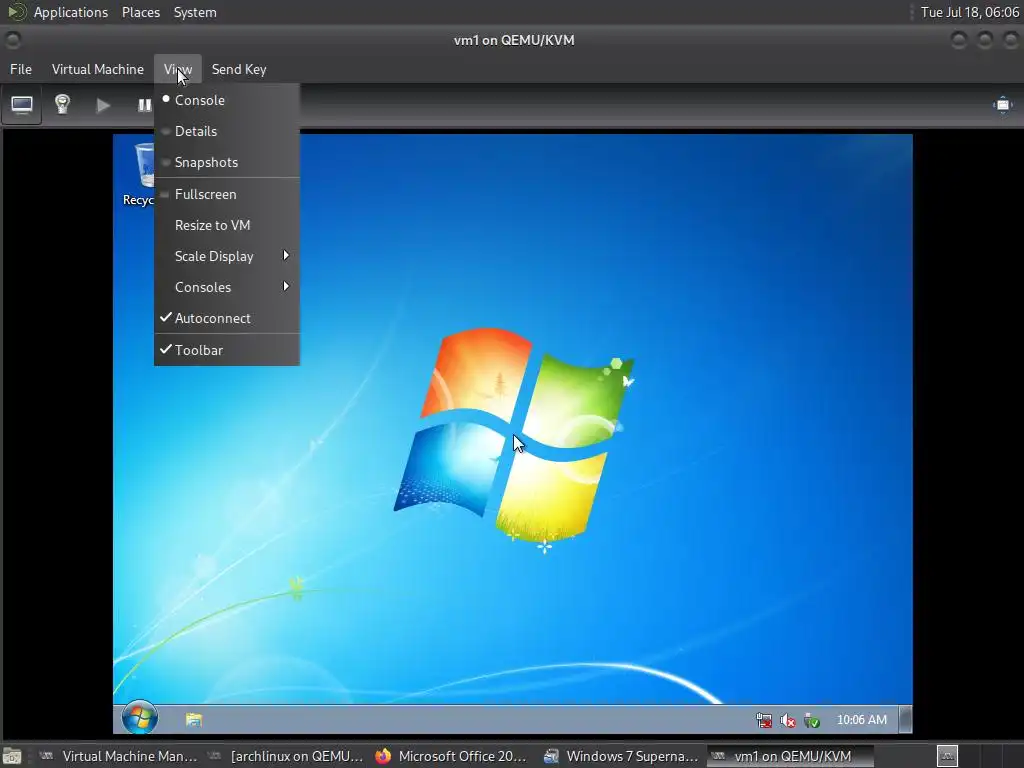Screen dimensions: 1024x768
Task: Open window menu button at titlebar left
Action: tap(12, 40)
